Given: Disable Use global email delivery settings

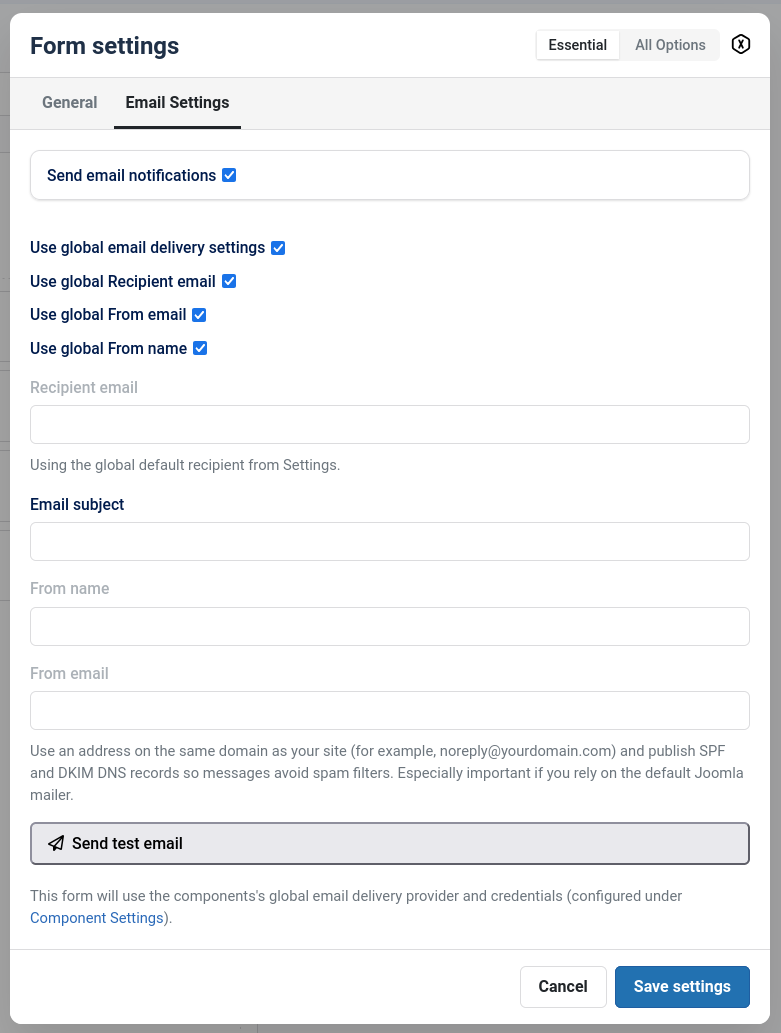Looking at the screenshot, I should (277, 247).
